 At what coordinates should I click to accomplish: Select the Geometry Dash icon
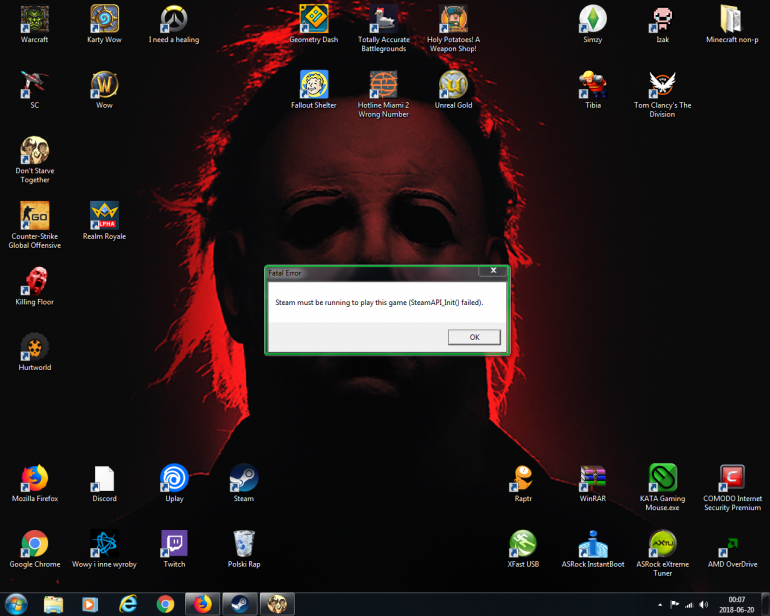tap(313, 24)
